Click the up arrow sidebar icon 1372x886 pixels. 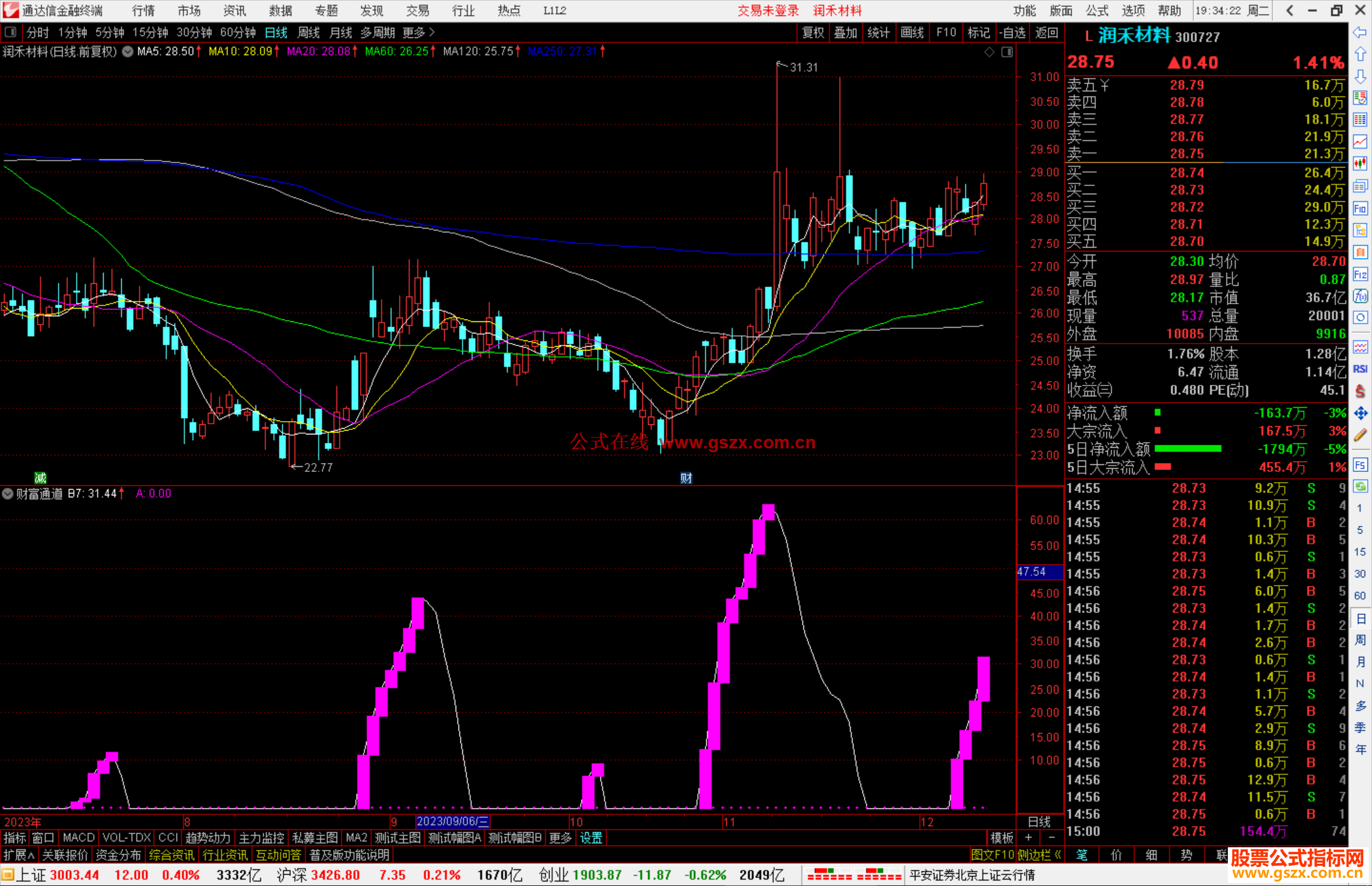[x=1360, y=55]
